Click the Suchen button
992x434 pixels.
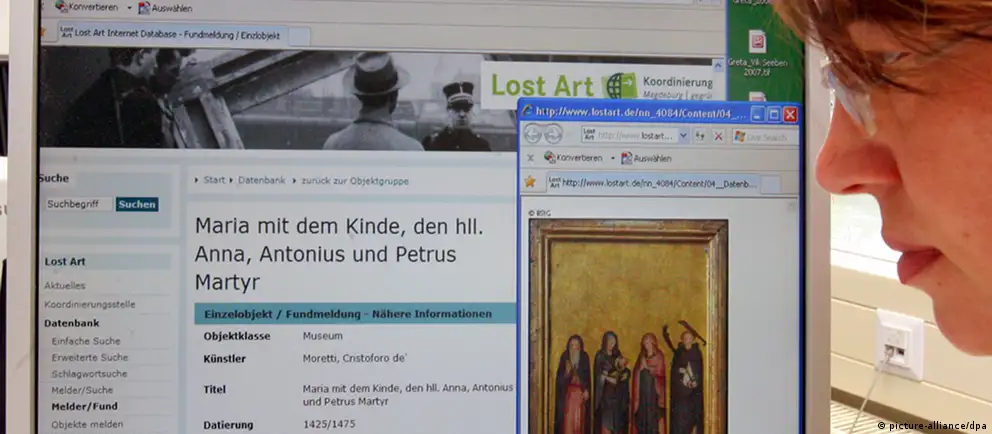137,204
